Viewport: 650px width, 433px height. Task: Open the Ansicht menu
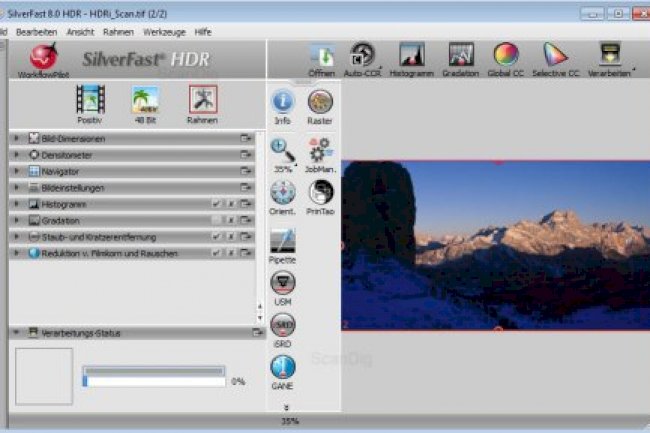pyautogui.click(x=80, y=32)
